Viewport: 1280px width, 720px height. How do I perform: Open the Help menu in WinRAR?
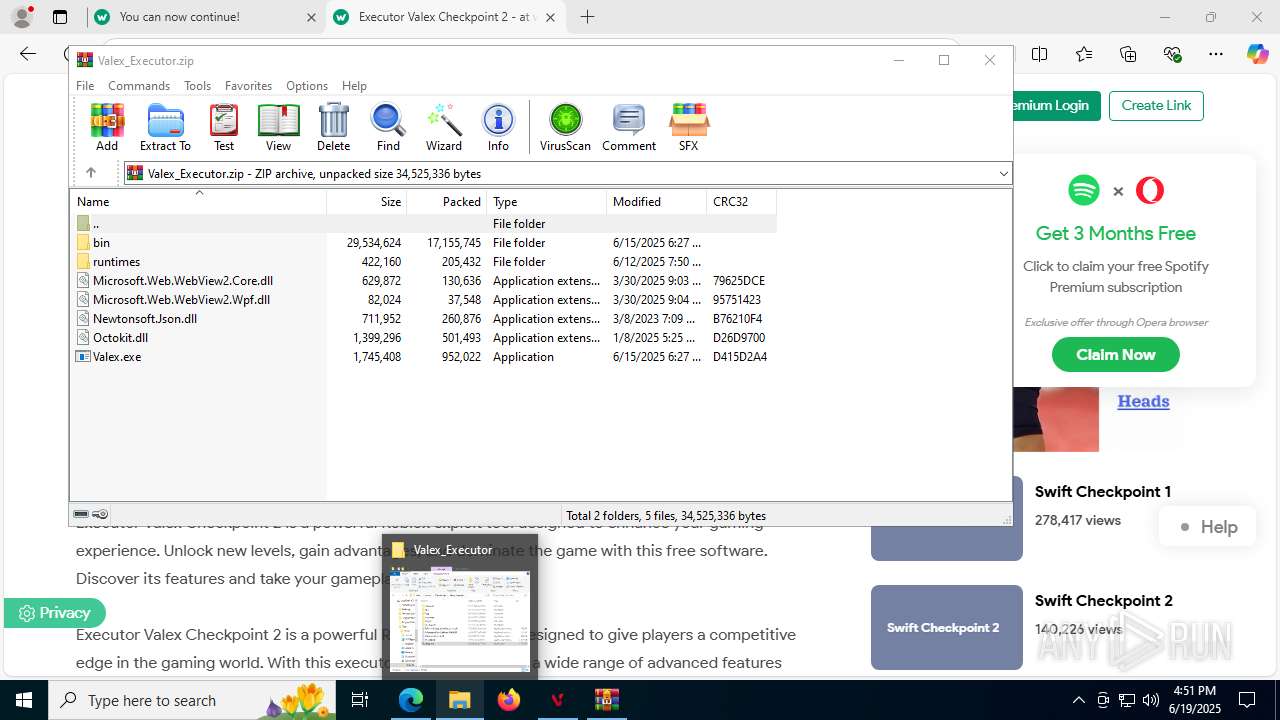click(354, 86)
